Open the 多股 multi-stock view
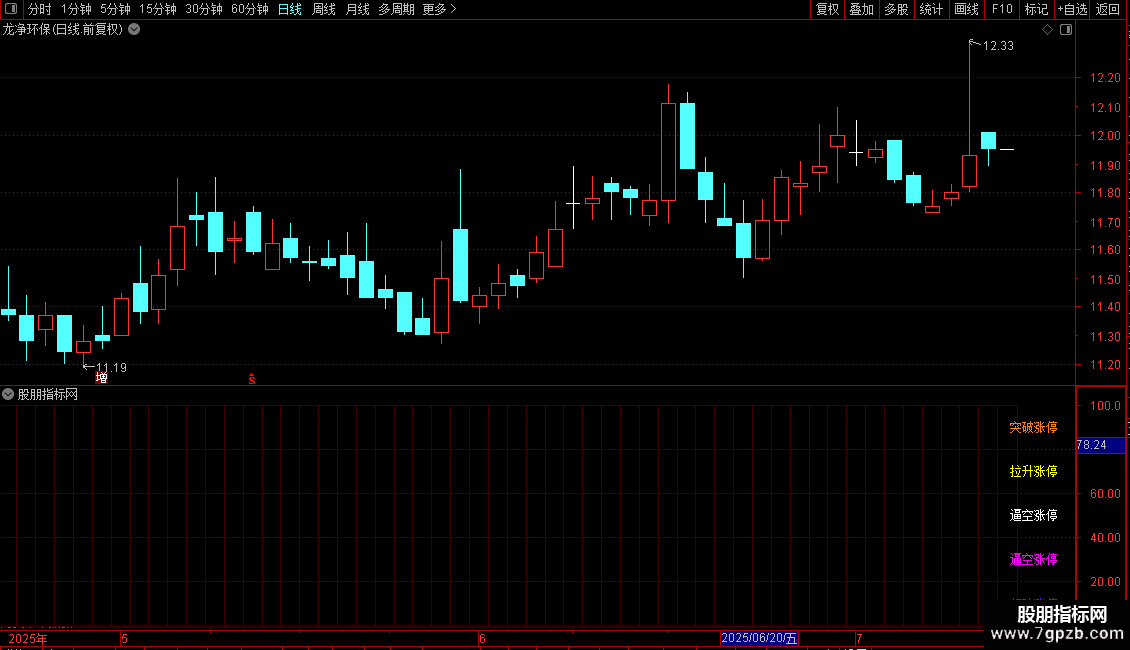Screen dimensions: 1130x650 (896, 9)
